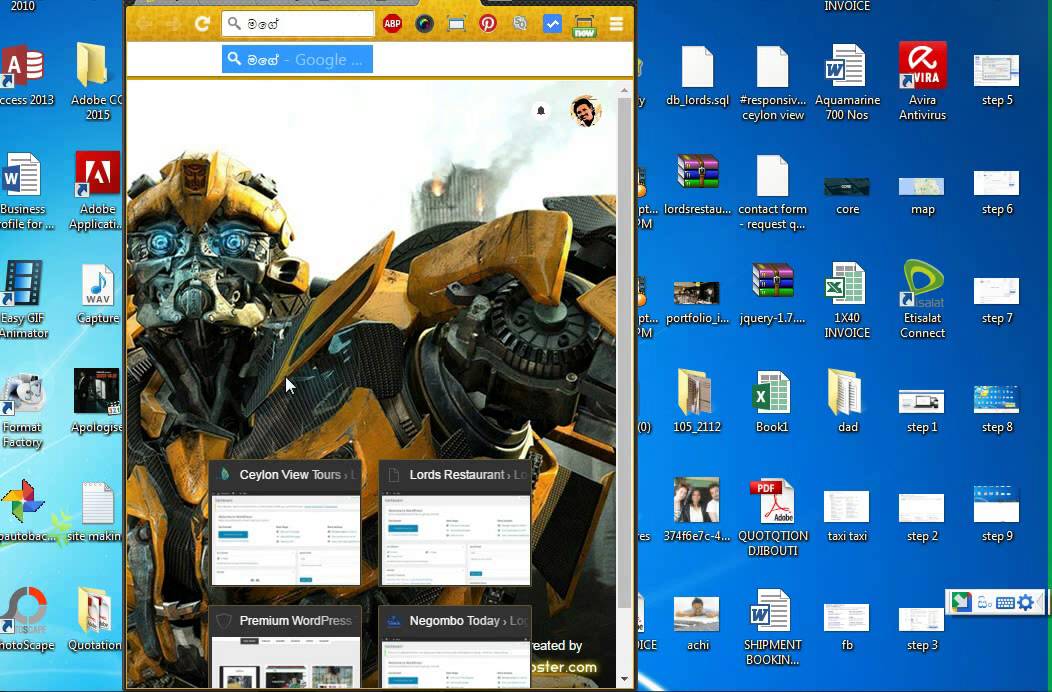This screenshot has height=692, width=1052.
Task: Click the gray translate-style extension icon
Action: [520, 24]
